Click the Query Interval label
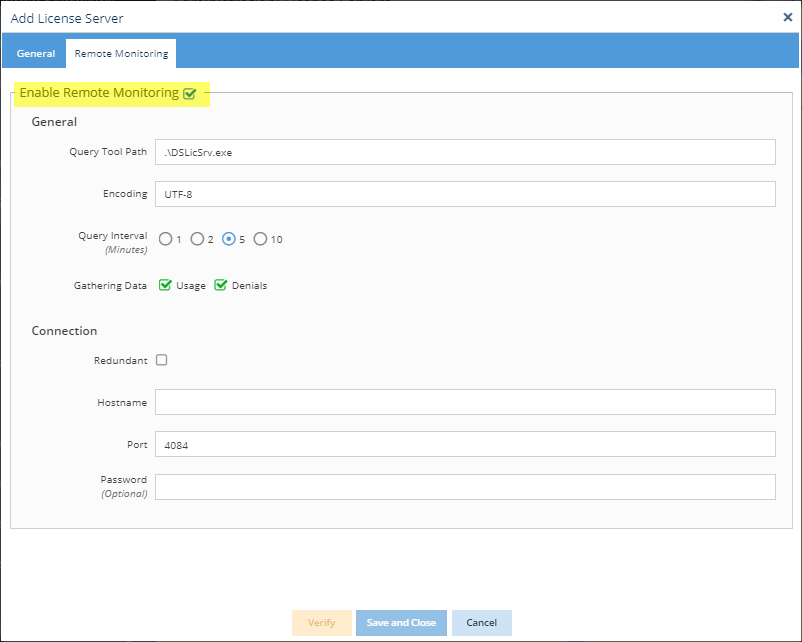 pyautogui.click(x=113, y=236)
